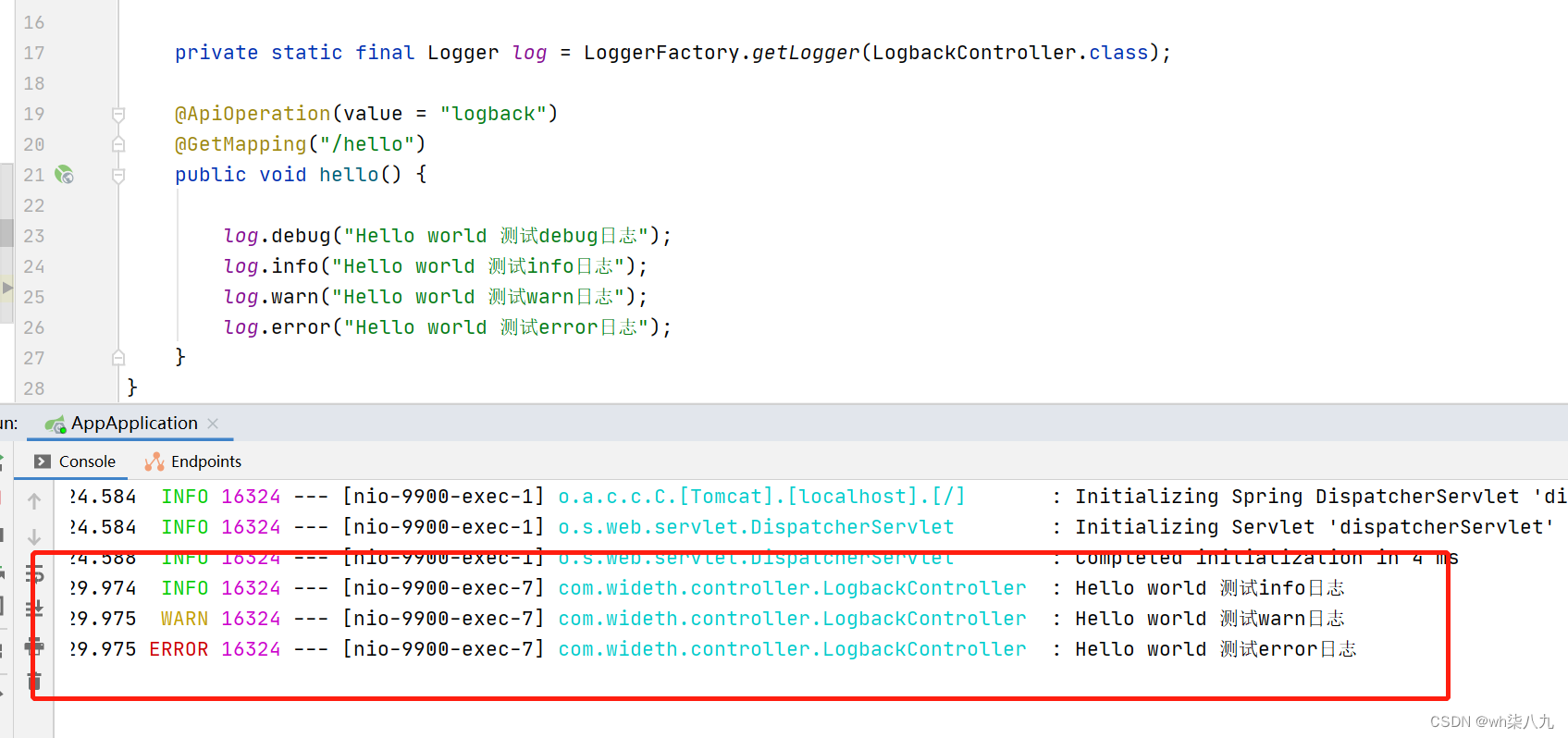Collapse the @ApiOperation annotation fold on line 19

(x=118, y=114)
